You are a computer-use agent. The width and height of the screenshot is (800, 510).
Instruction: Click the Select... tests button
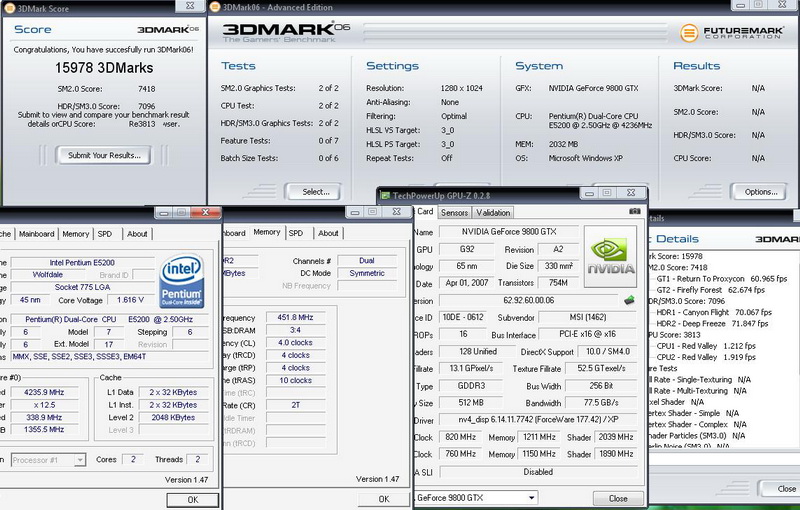pos(315,192)
